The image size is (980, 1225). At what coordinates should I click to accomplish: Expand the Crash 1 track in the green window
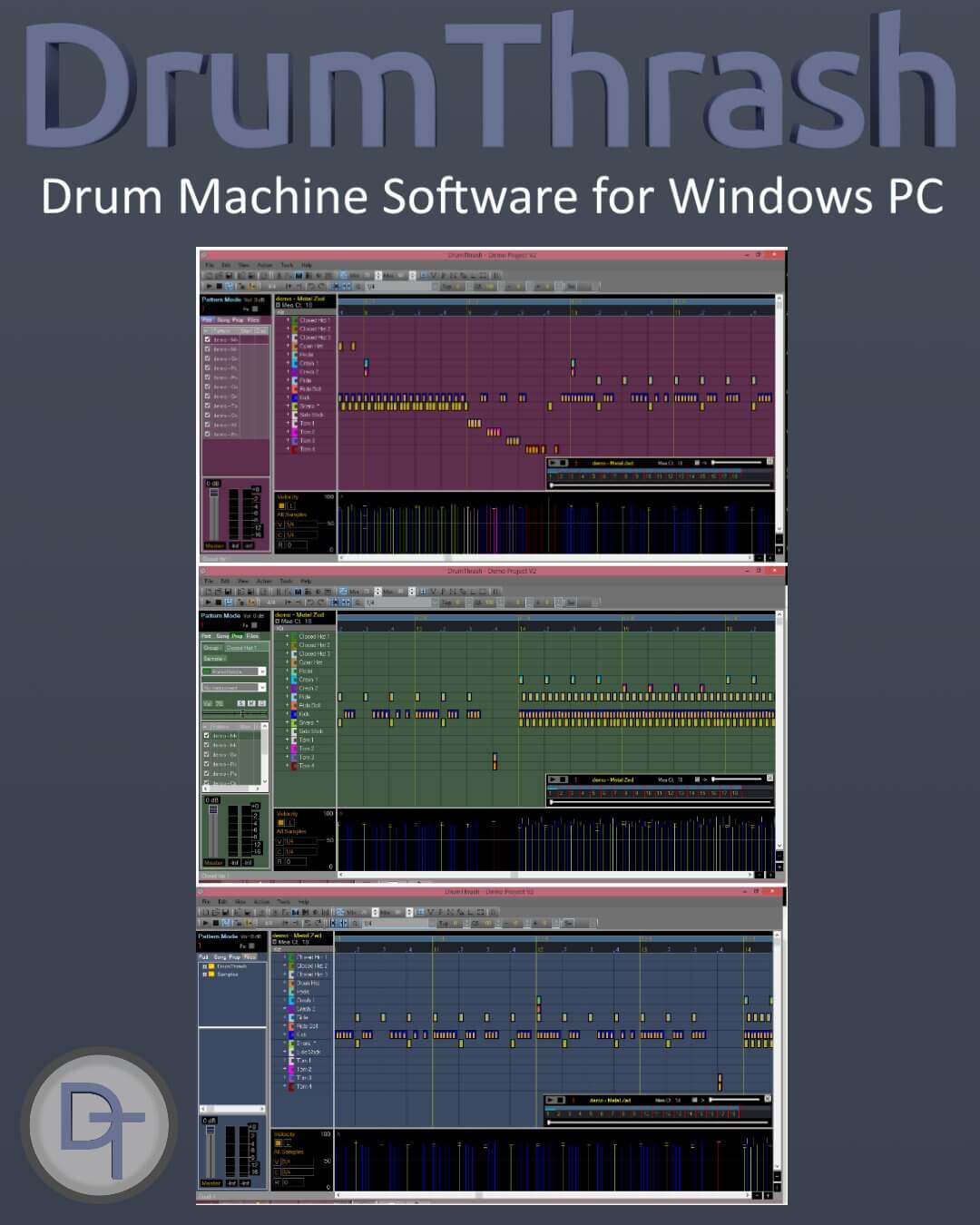pos(288,680)
